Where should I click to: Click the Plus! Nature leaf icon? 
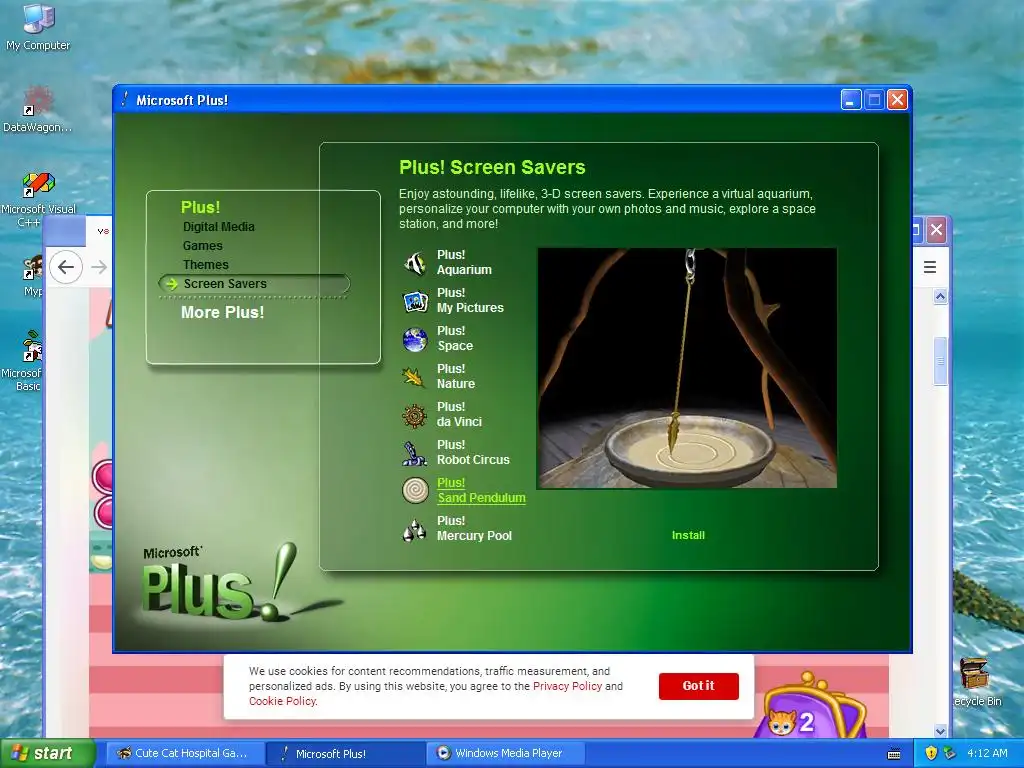[415, 377]
